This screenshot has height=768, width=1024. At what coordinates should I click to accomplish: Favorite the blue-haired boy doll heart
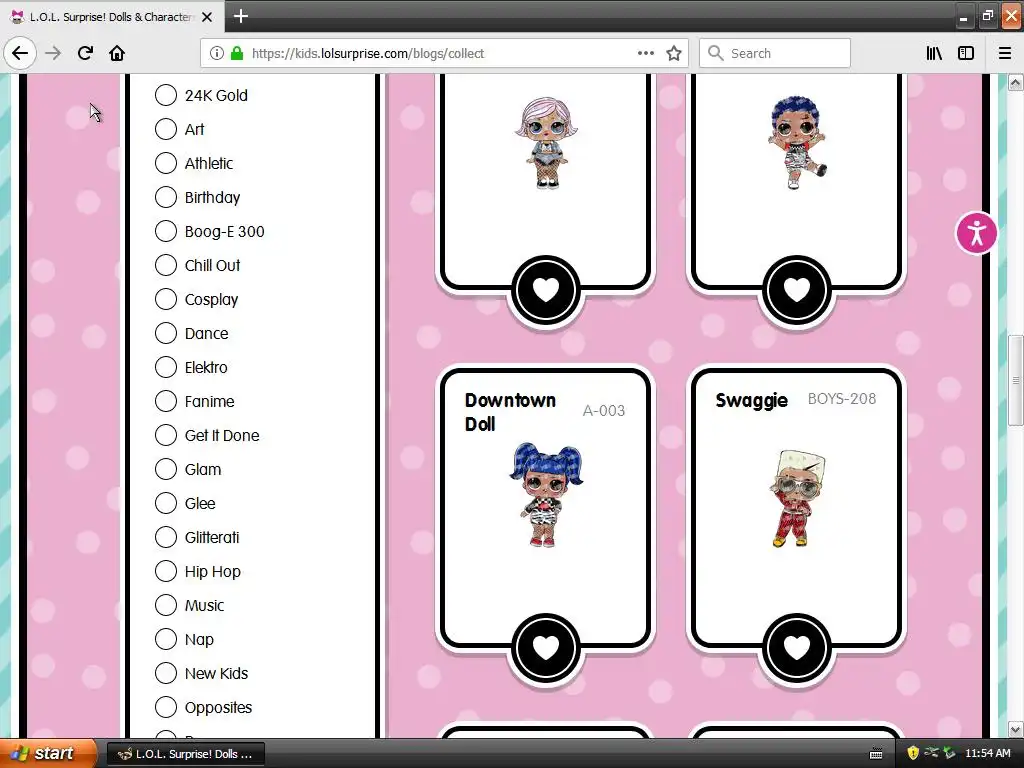[x=797, y=289]
